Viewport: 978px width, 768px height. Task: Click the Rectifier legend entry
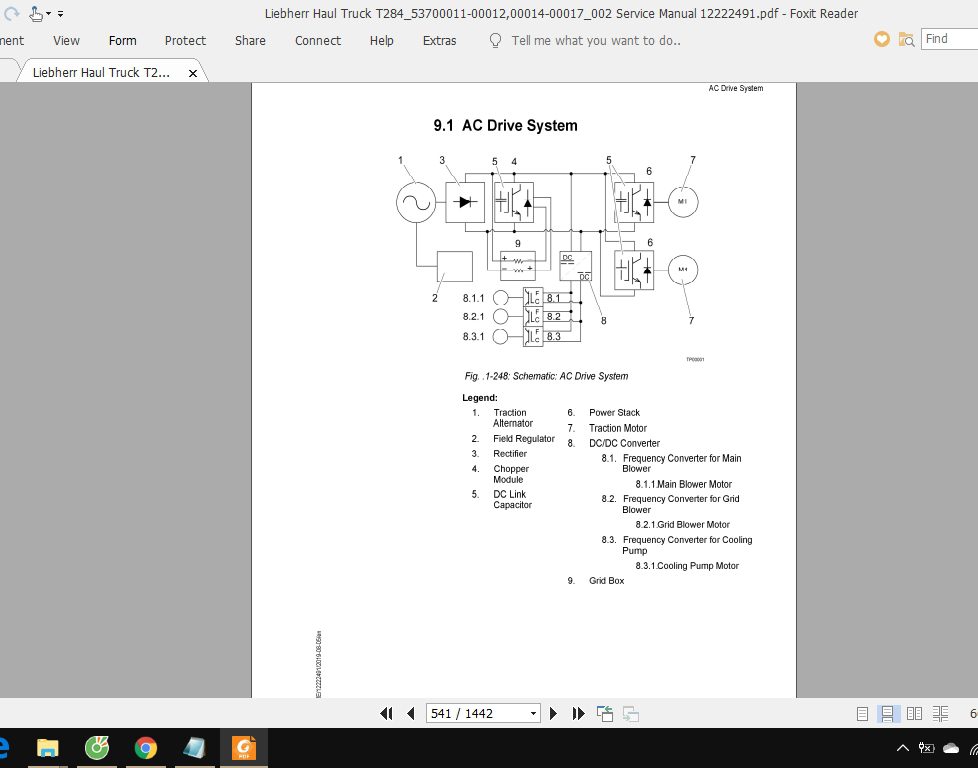pyautogui.click(x=510, y=454)
